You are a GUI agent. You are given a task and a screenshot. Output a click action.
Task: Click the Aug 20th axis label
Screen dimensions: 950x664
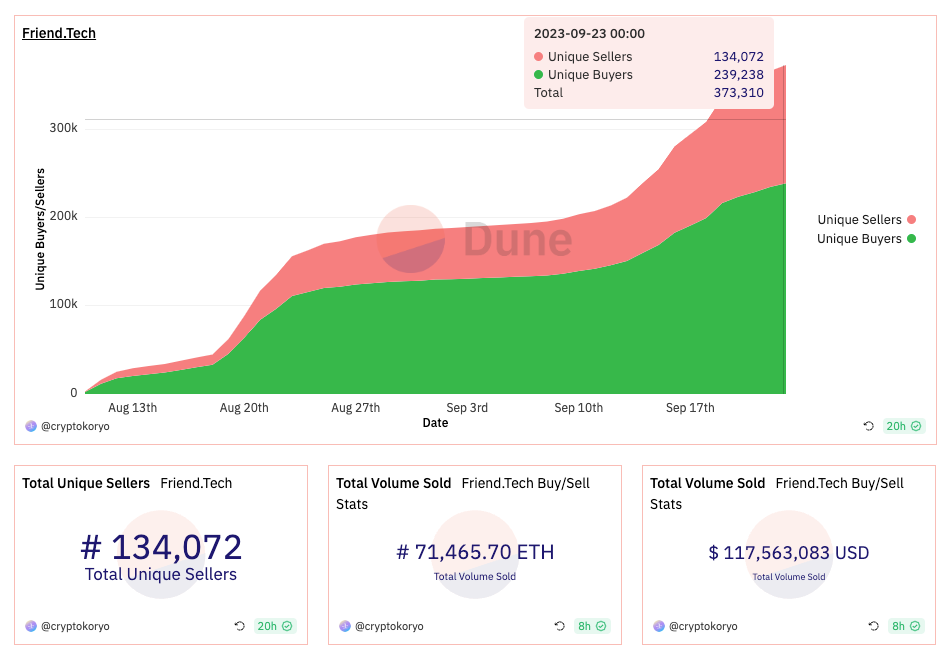click(x=244, y=408)
